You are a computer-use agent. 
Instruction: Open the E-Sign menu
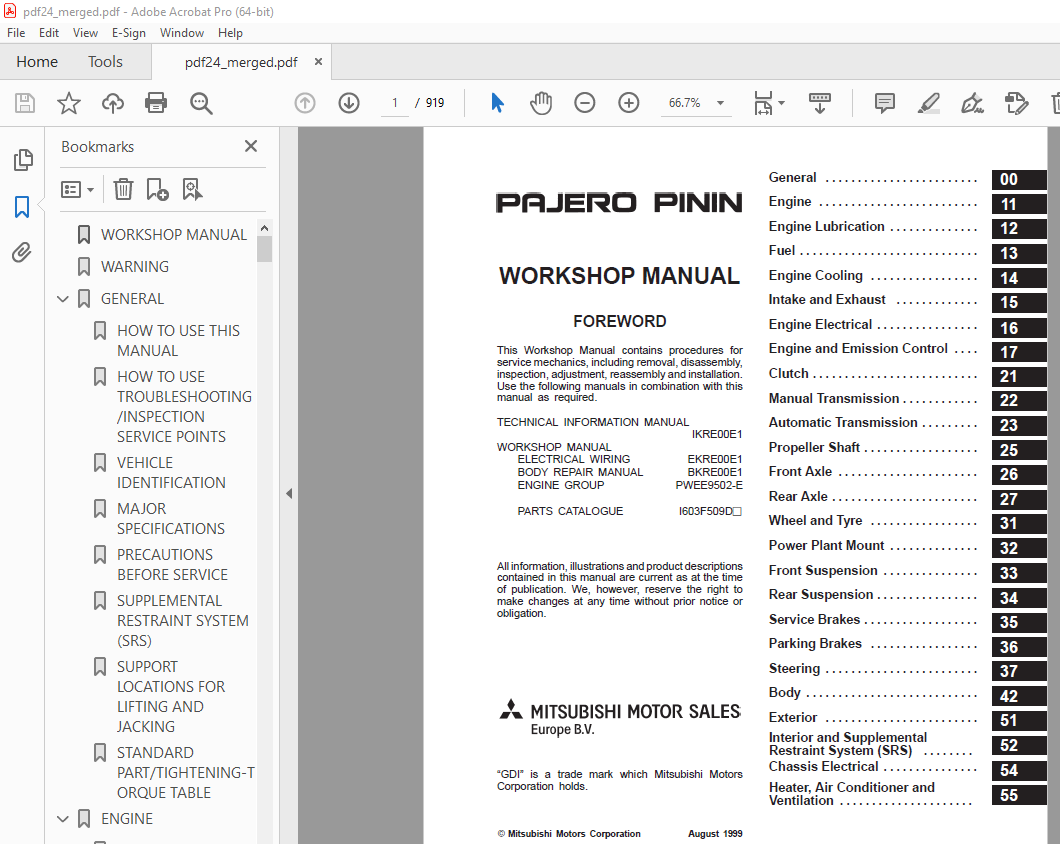(x=128, y=33)
